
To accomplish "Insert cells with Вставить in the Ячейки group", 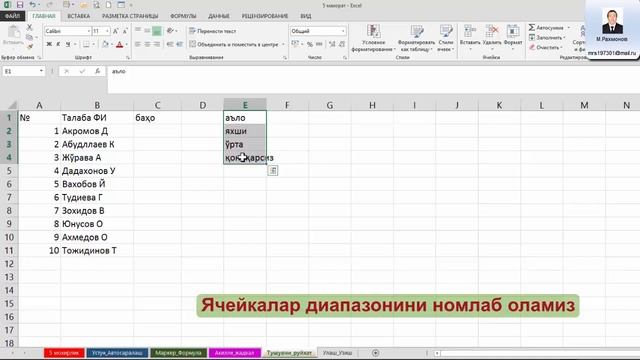I will click(x=470, y=37).
